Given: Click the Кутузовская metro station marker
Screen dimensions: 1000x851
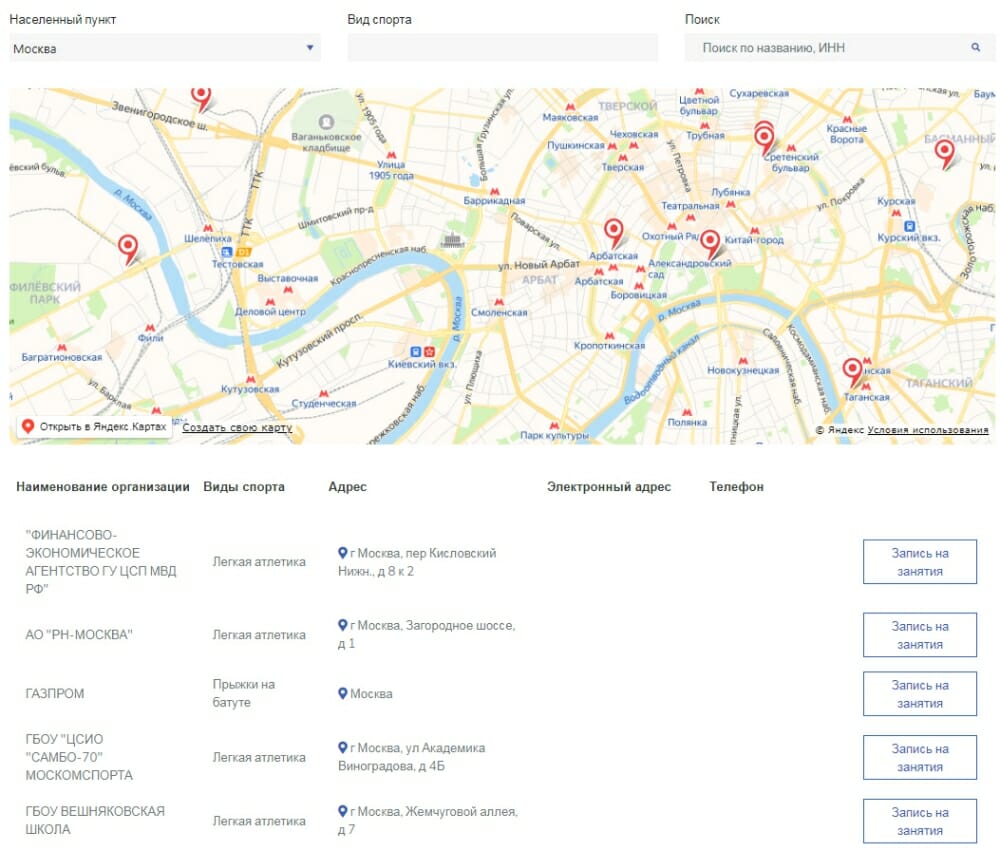Looking at the screenshot, I should click(251, 379).
